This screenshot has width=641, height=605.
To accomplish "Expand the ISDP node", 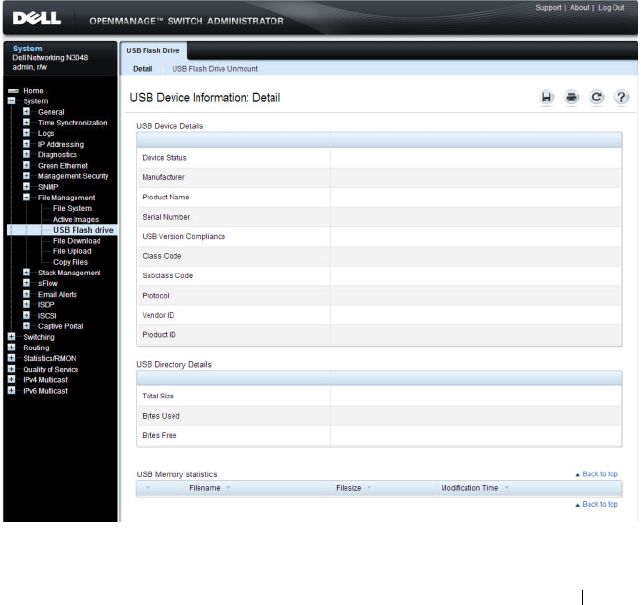I will (27, 305).
